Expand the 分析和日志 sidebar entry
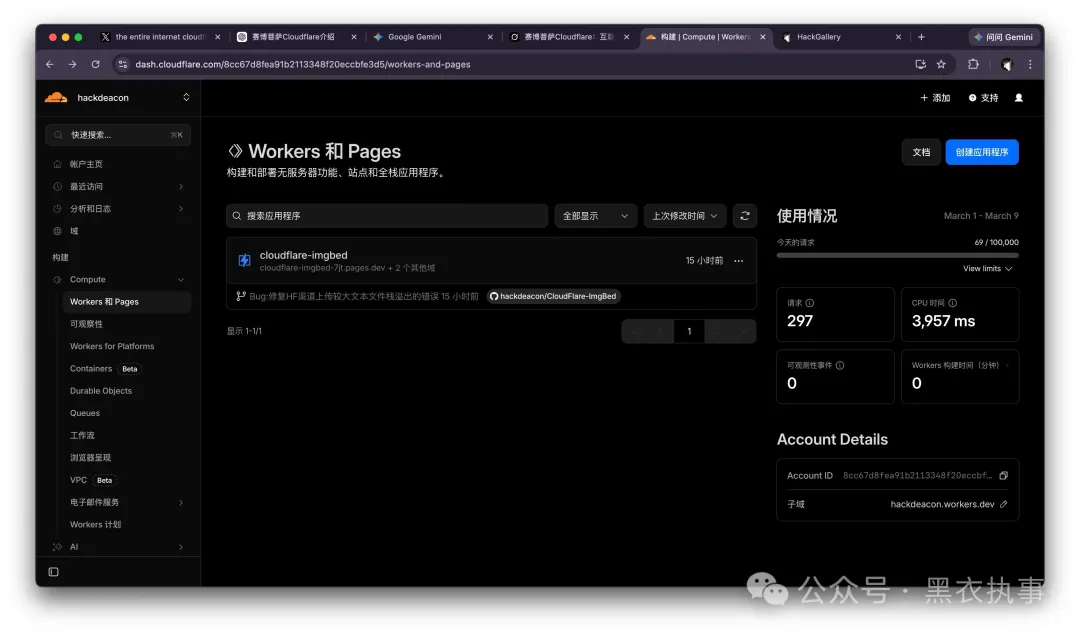Screen dimensions: 1080x634 click(x=181, y=209)
